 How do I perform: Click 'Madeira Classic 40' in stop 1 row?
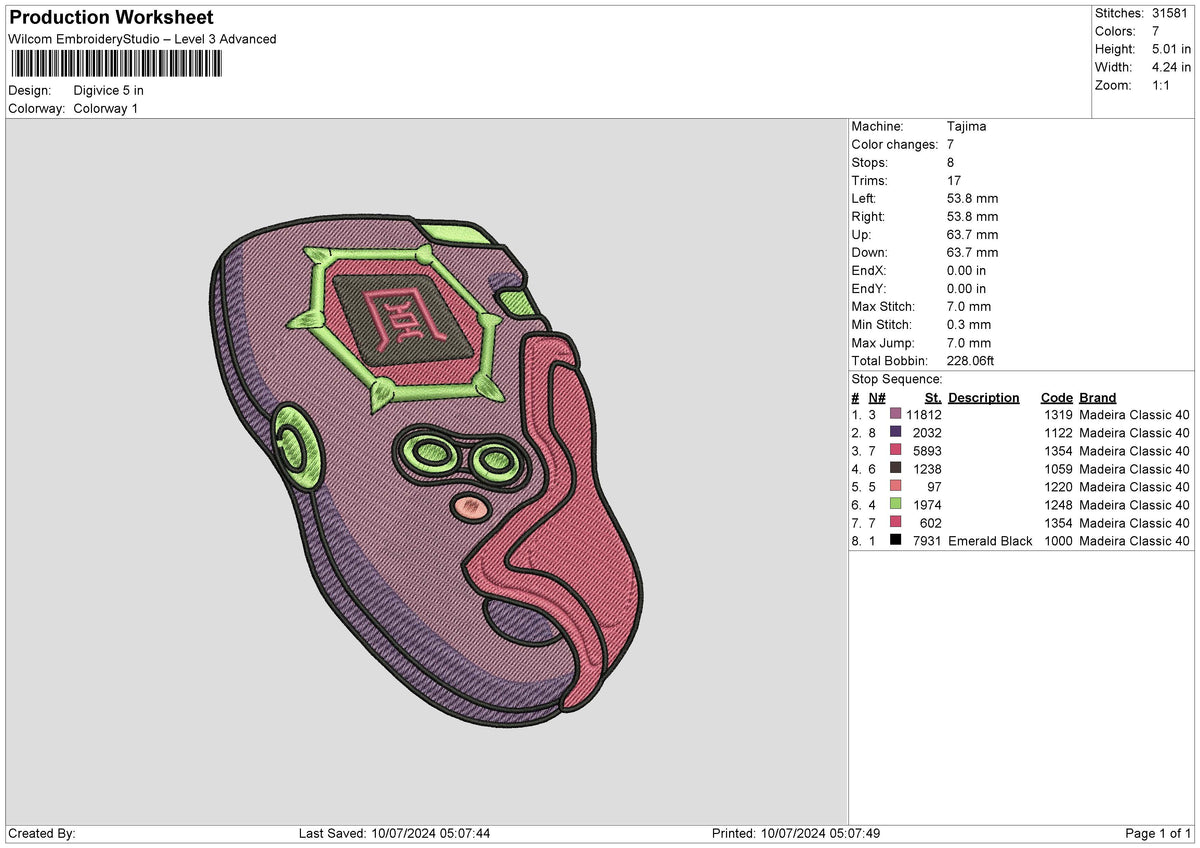click(1134, 415)
